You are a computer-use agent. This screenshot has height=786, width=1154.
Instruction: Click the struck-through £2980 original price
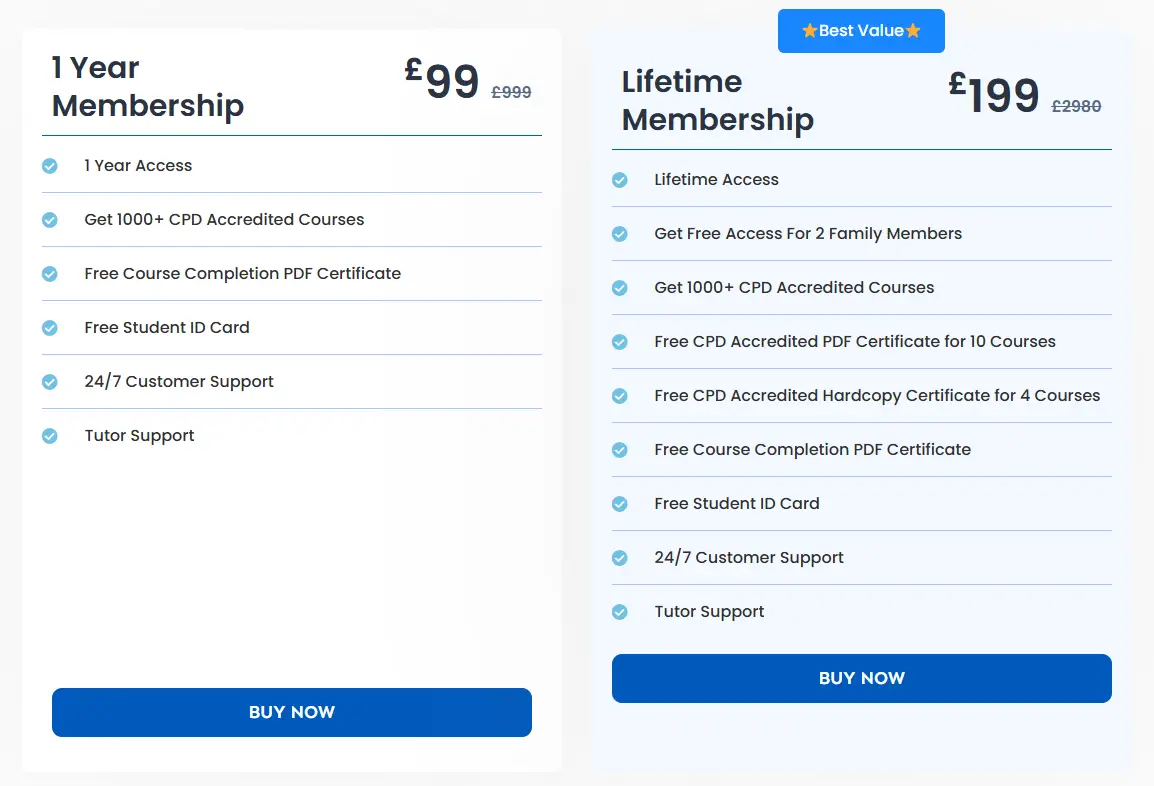point(1076,106)
